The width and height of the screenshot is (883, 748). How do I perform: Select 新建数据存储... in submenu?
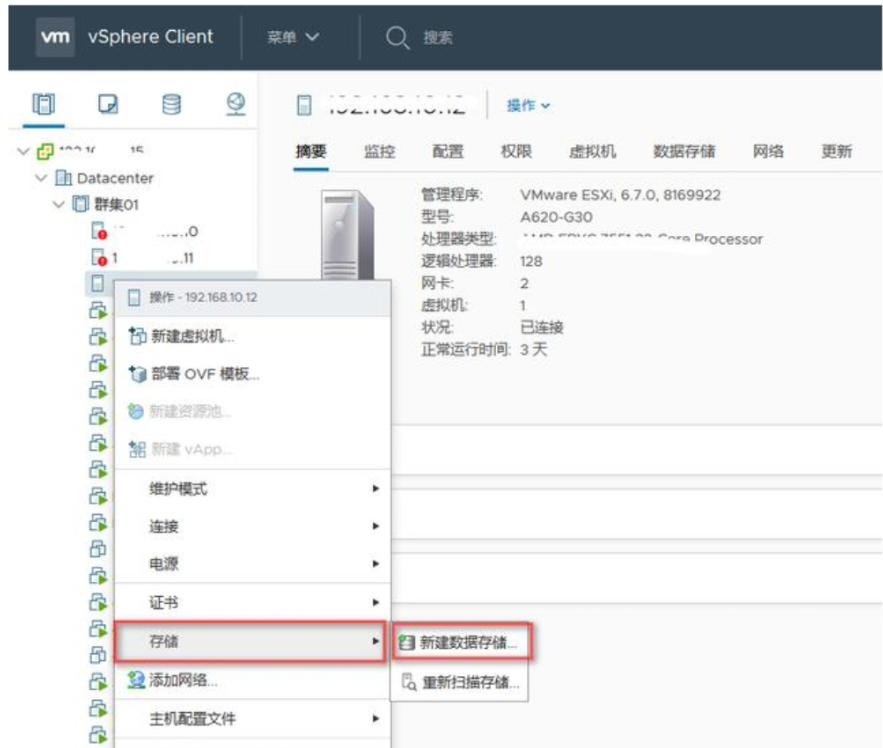462,642
